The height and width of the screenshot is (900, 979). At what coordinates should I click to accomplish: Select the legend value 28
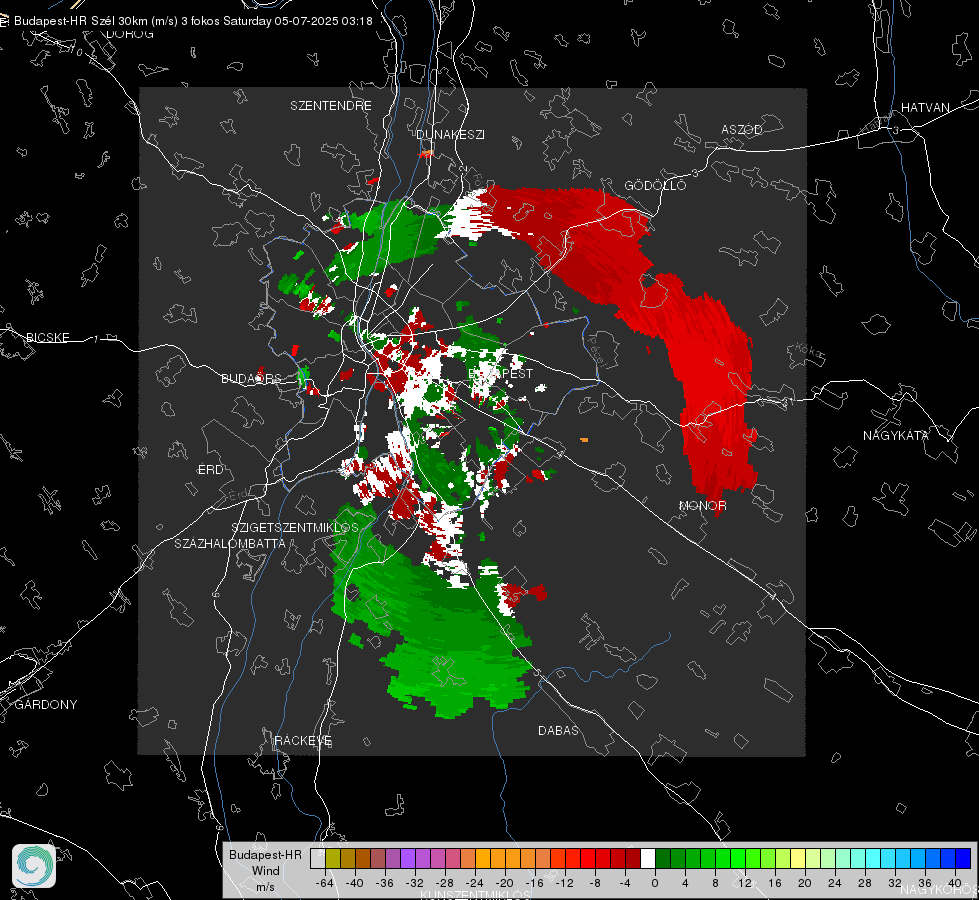(x=865, y=883)
